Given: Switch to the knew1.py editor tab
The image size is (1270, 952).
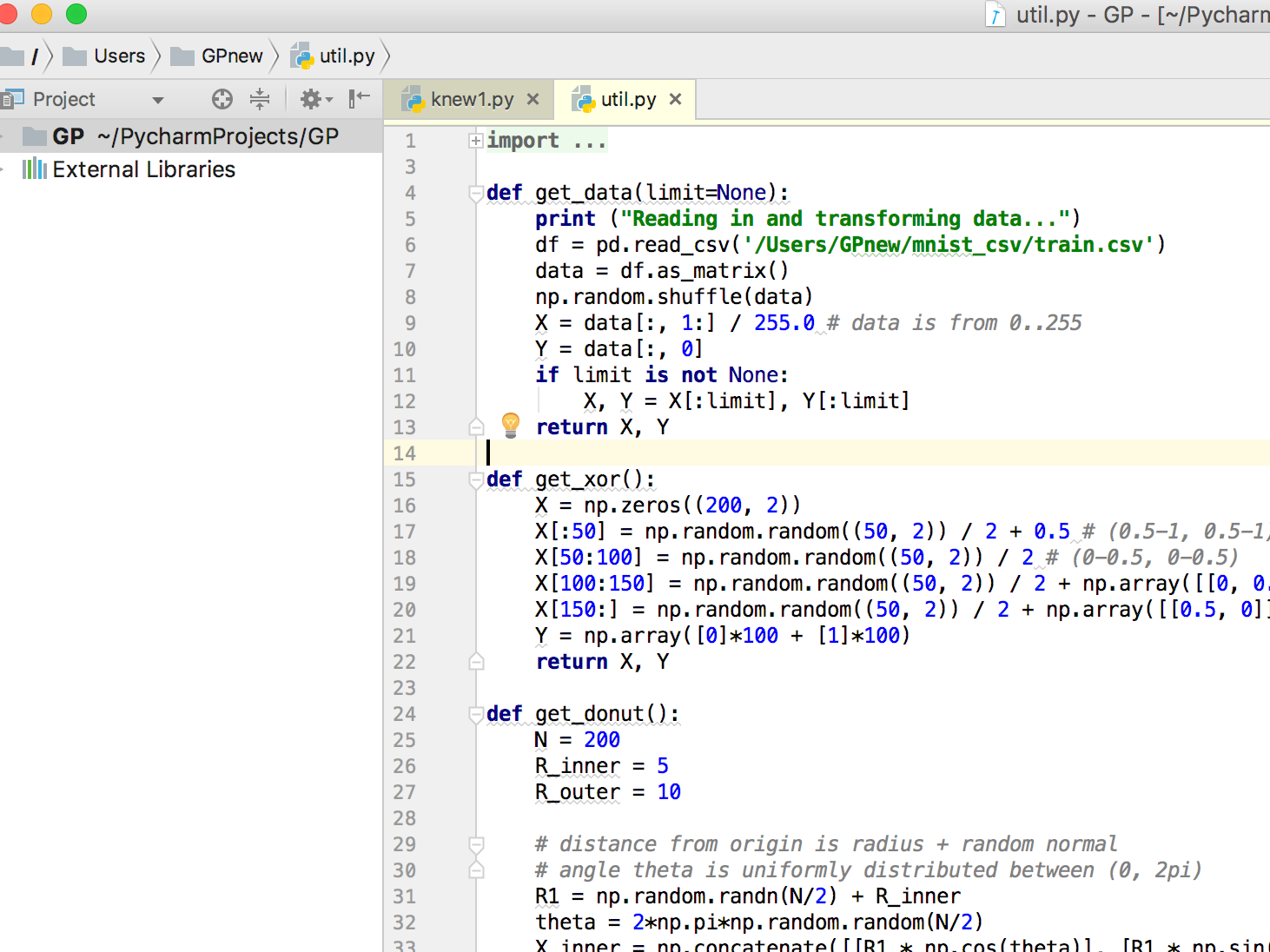Looking at the screenshot, I should [469, 98].
